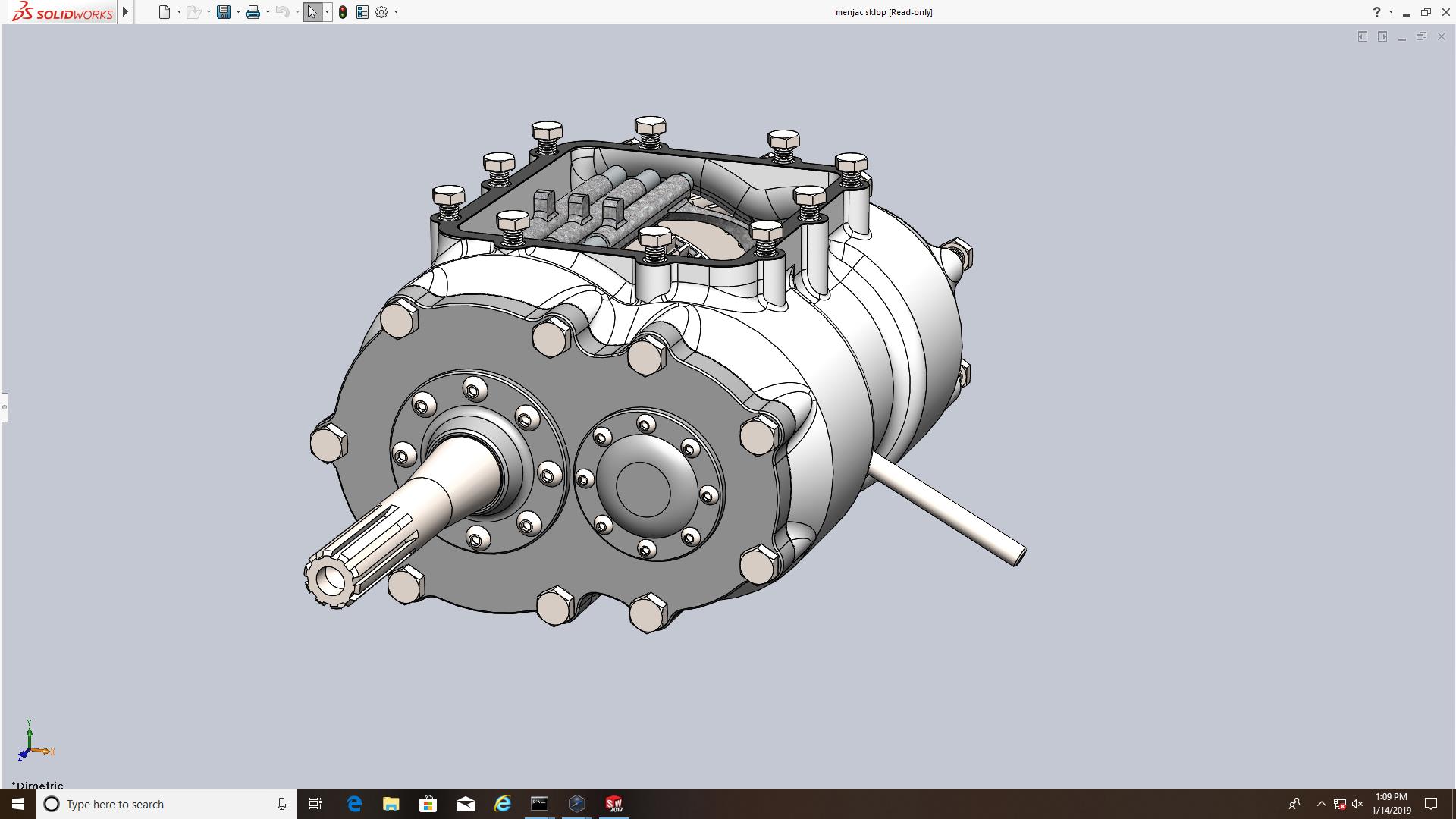Open the Options gear dropdown arrow
This screenshot has width=1456, height=819.
(396, 12)
